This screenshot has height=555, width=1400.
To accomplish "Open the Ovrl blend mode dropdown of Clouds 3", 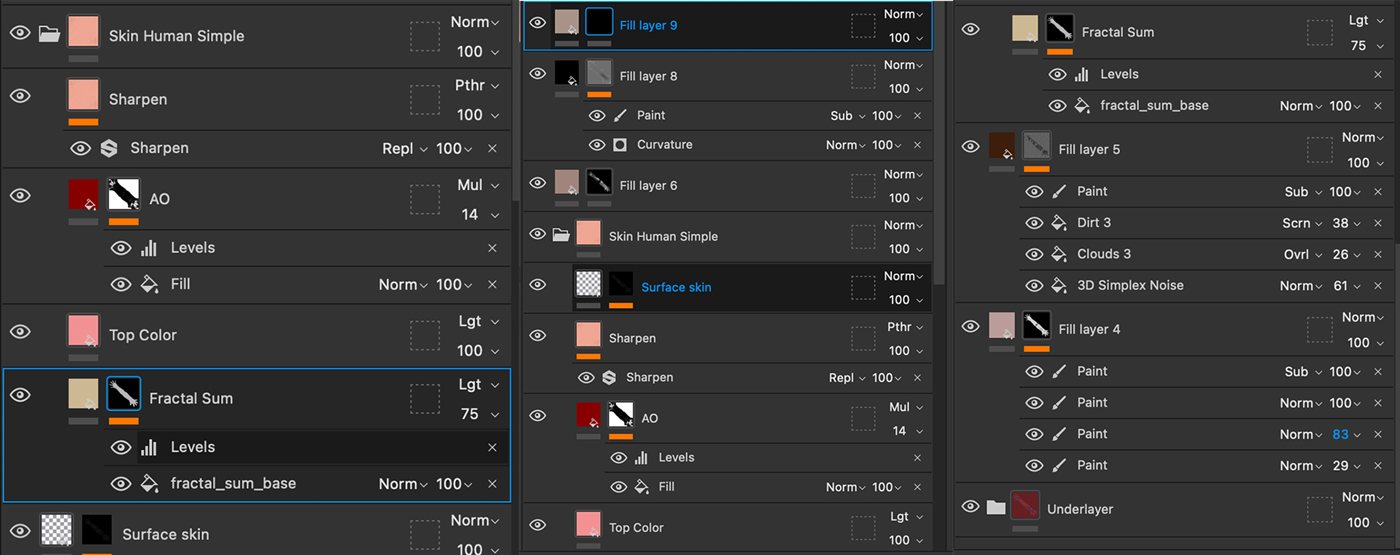I will coord(1302,254).
